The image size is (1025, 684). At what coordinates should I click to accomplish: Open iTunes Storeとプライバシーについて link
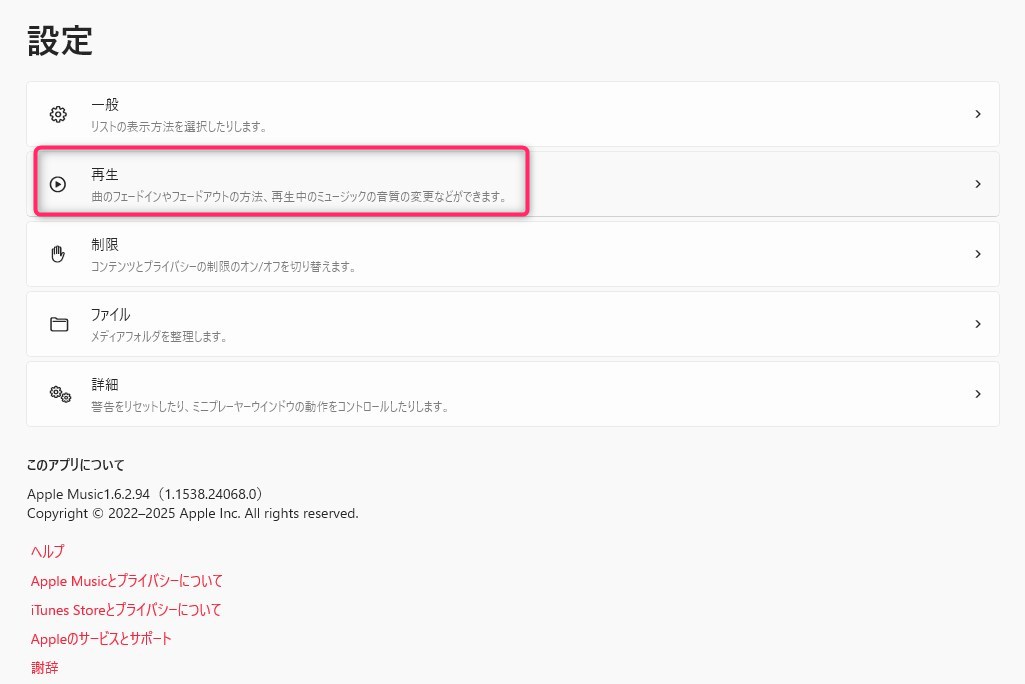[x=126, y=609]
